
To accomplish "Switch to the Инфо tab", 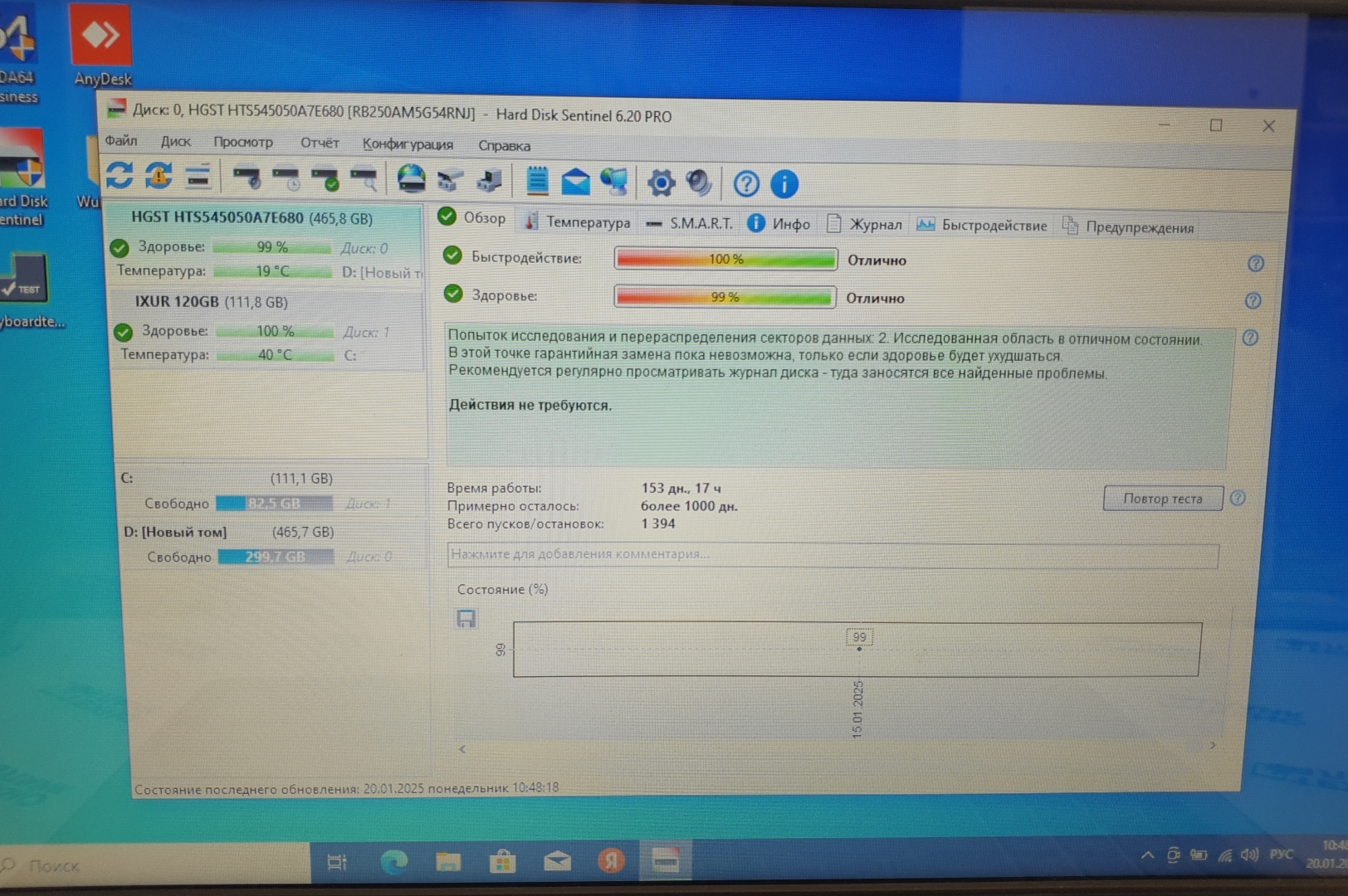I will point(779,223).
